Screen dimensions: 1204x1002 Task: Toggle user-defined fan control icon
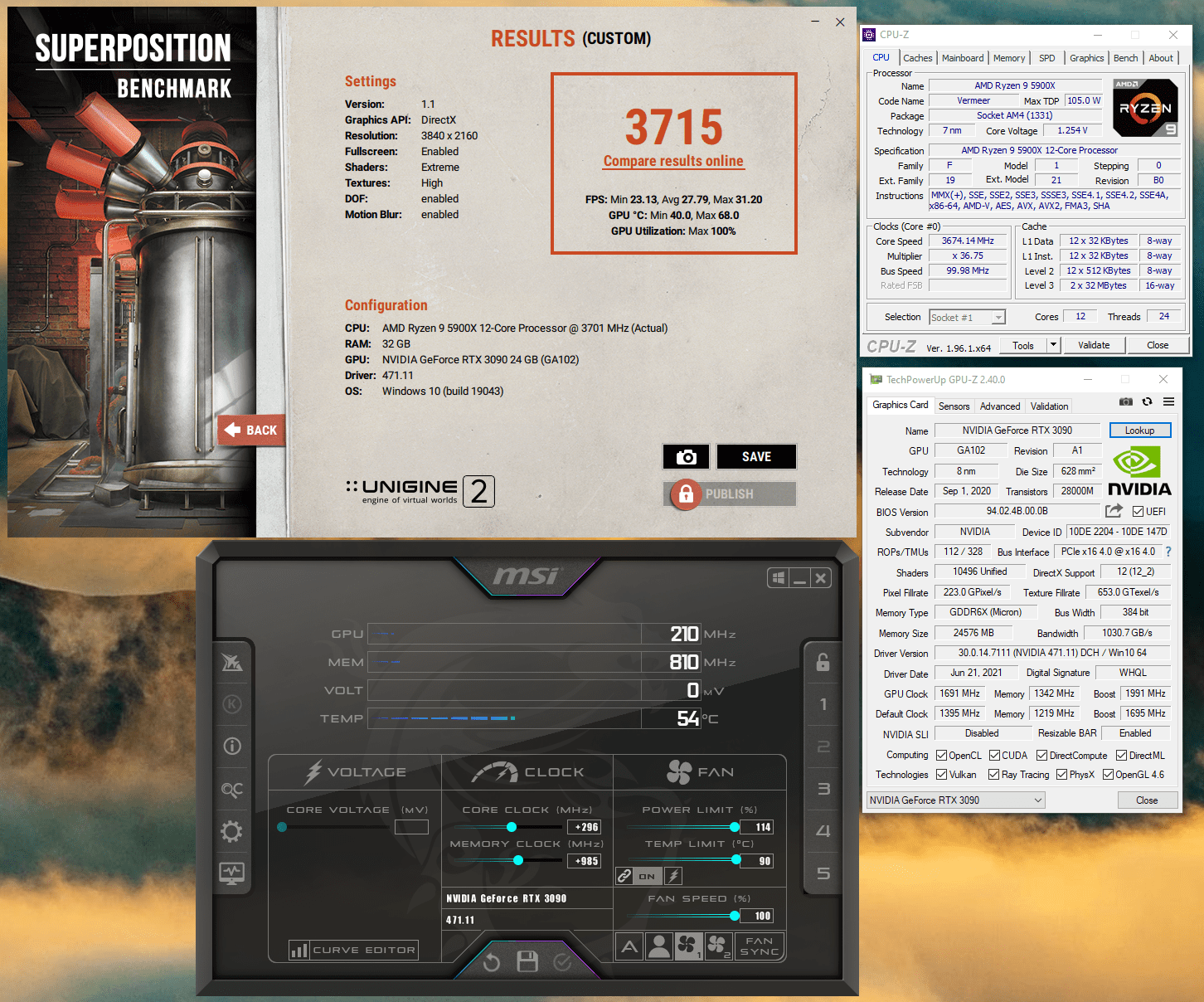[x=659, y=946]
